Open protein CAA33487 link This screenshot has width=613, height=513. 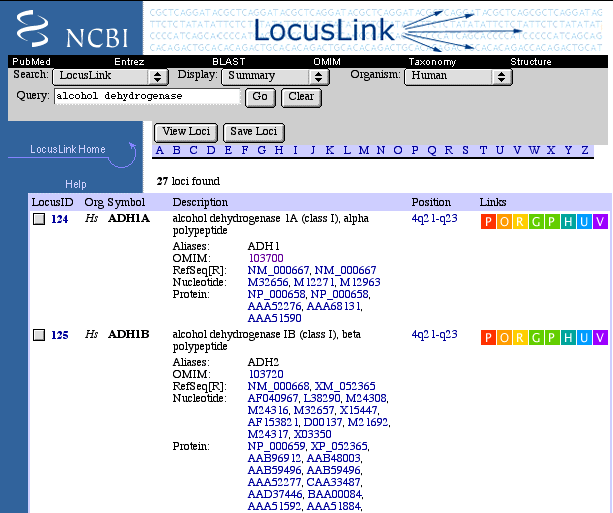(333, 482)
